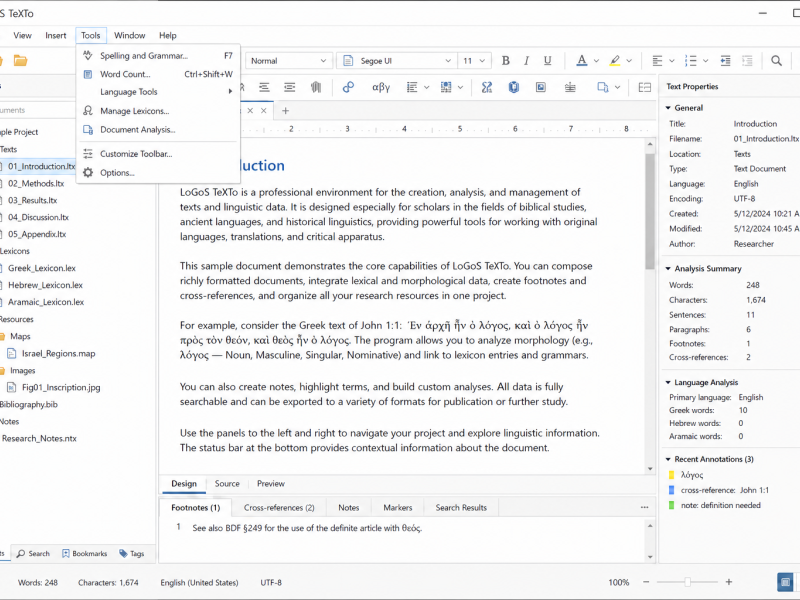The image size is (800, 600).
Task: Apply highlight with the marker pen icon
Action: point(615,61)
